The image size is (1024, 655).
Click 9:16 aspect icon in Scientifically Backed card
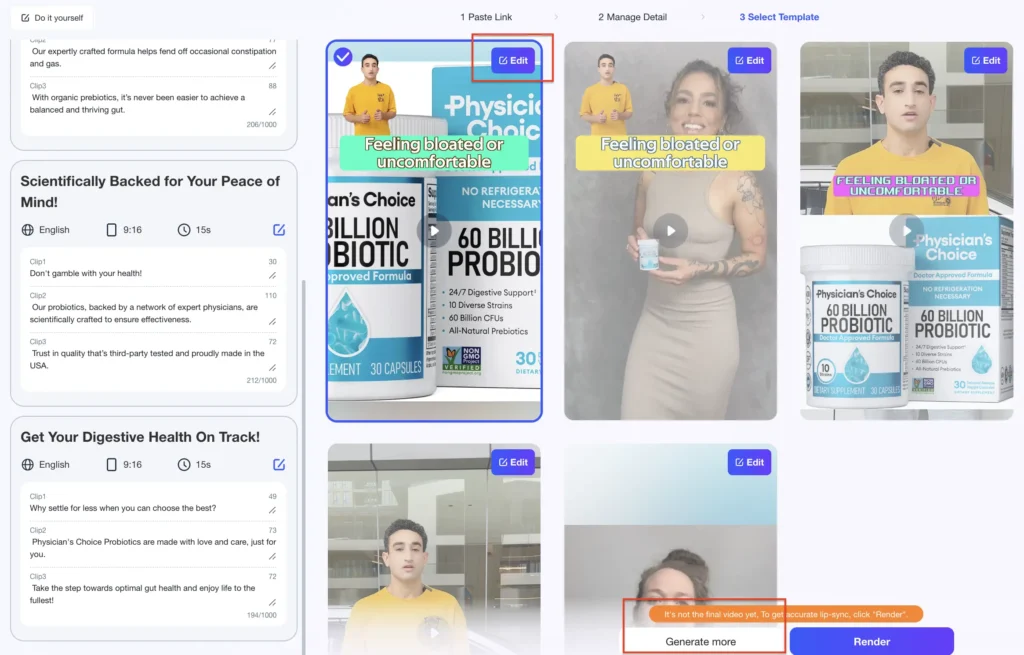coord(111,230)
